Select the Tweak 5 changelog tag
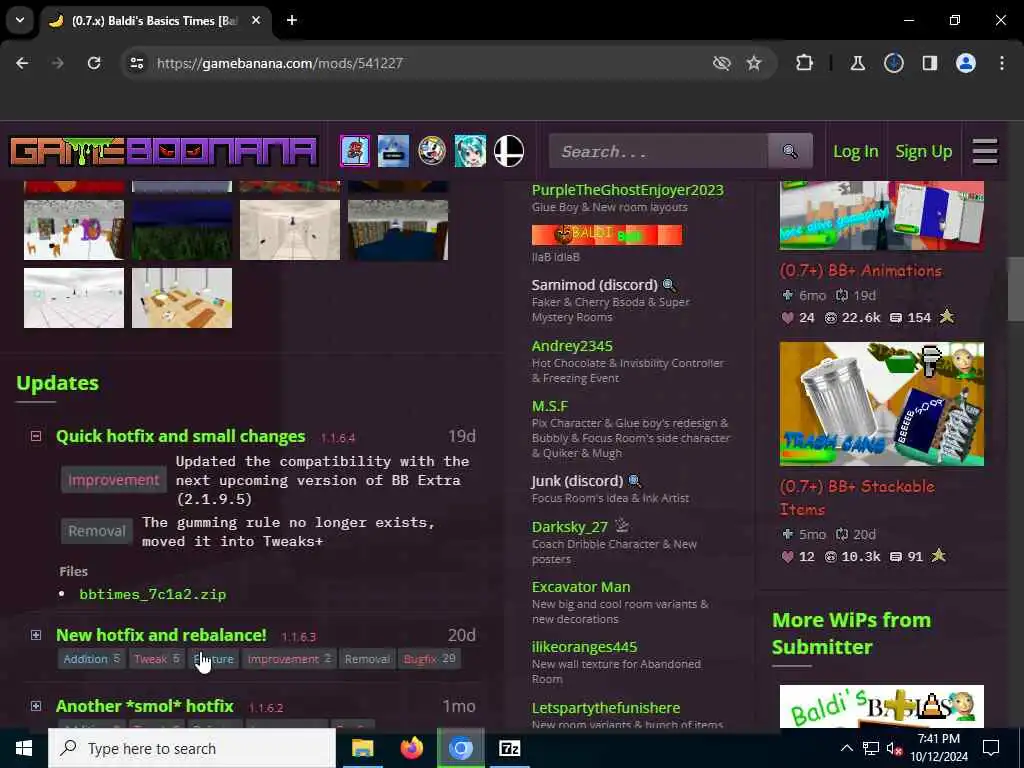 click(156, 659)
